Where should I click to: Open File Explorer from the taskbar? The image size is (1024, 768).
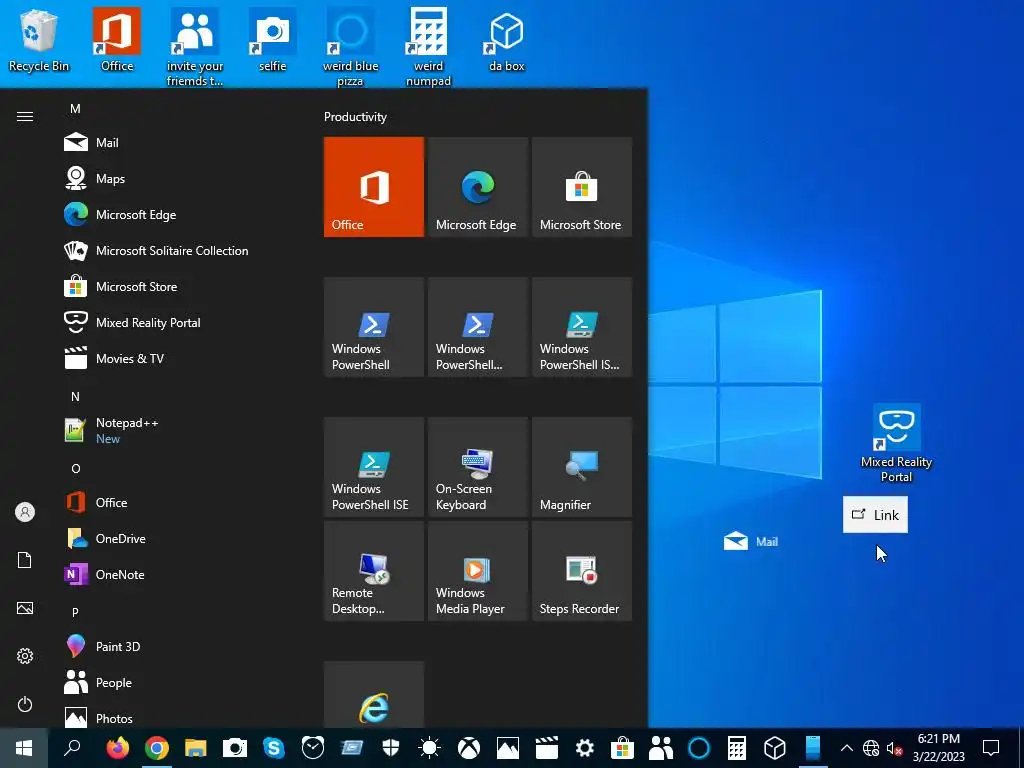click(195, 748)
